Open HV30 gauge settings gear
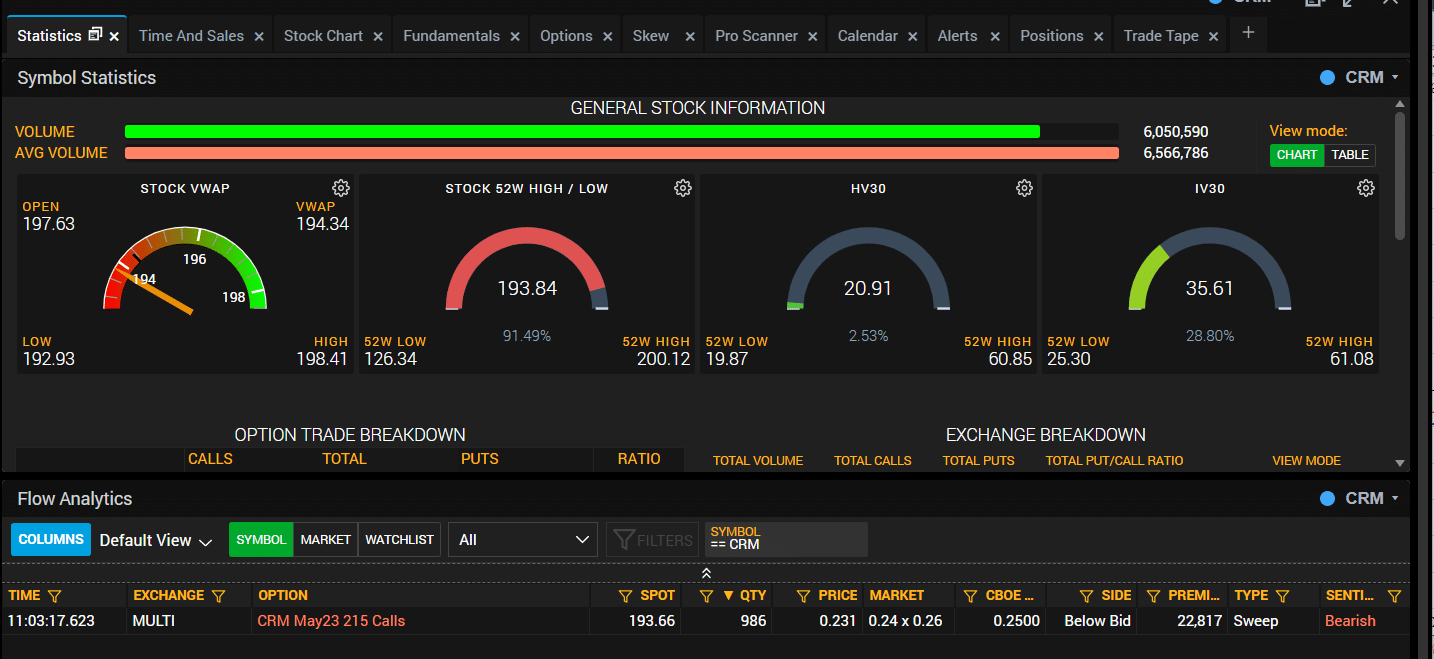 click(x=1024, y=188)
